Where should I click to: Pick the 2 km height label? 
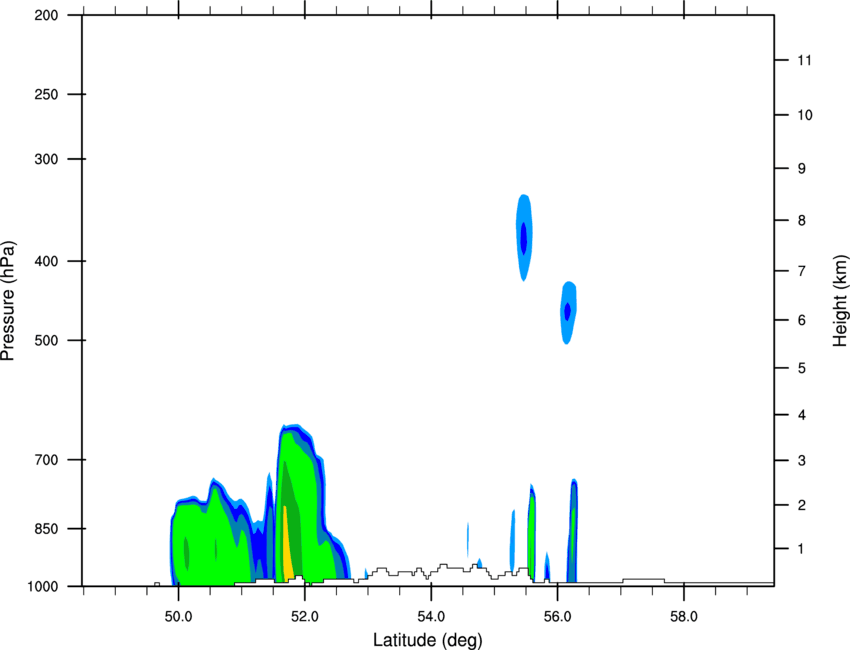click(x=801, y=505)
